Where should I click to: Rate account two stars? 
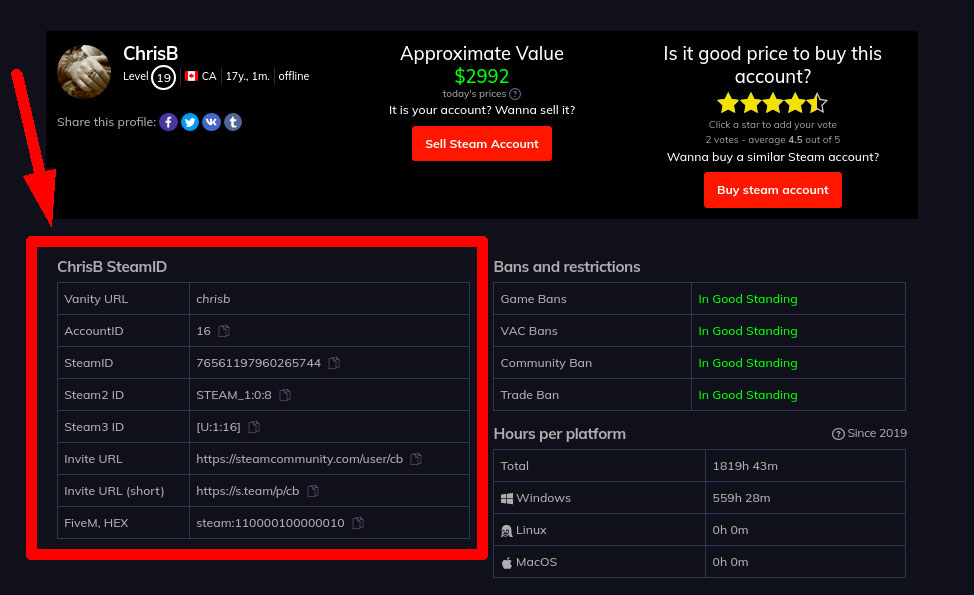750,103
